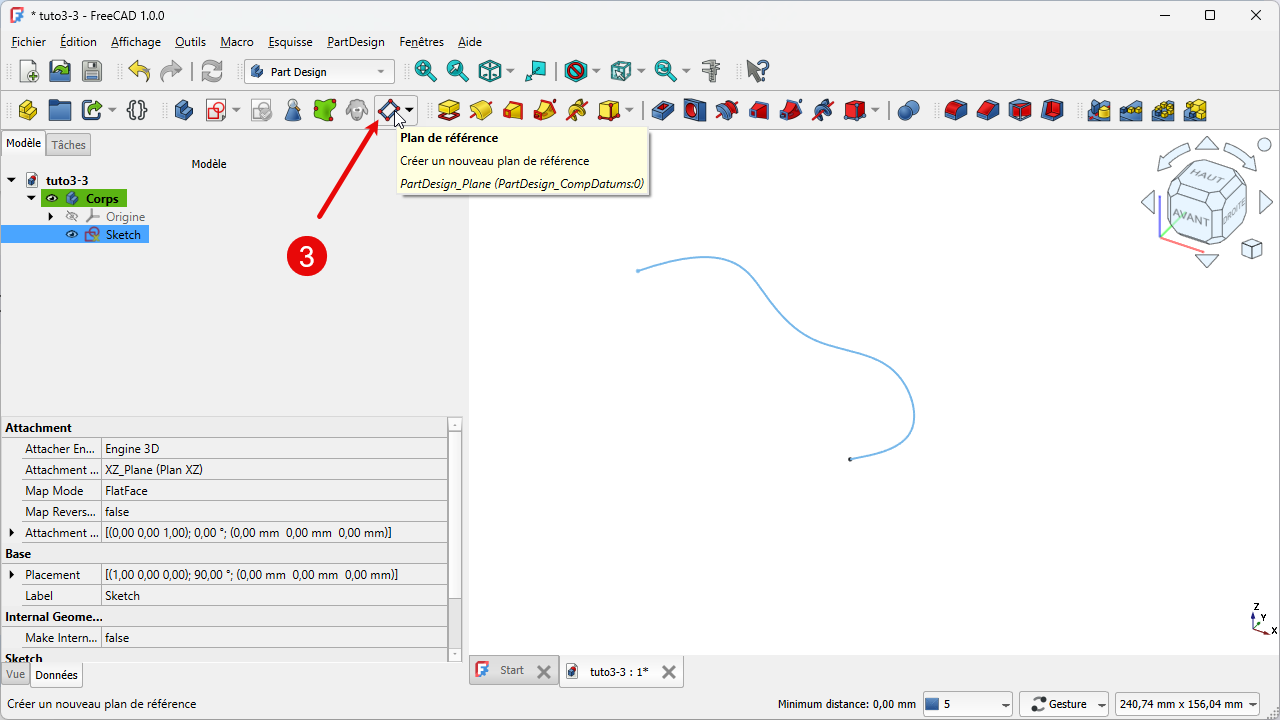Image resolution: width=1280 pixels, height=720 pixels.
Task: Expand the Origine tree node
Action: (50, 217)
